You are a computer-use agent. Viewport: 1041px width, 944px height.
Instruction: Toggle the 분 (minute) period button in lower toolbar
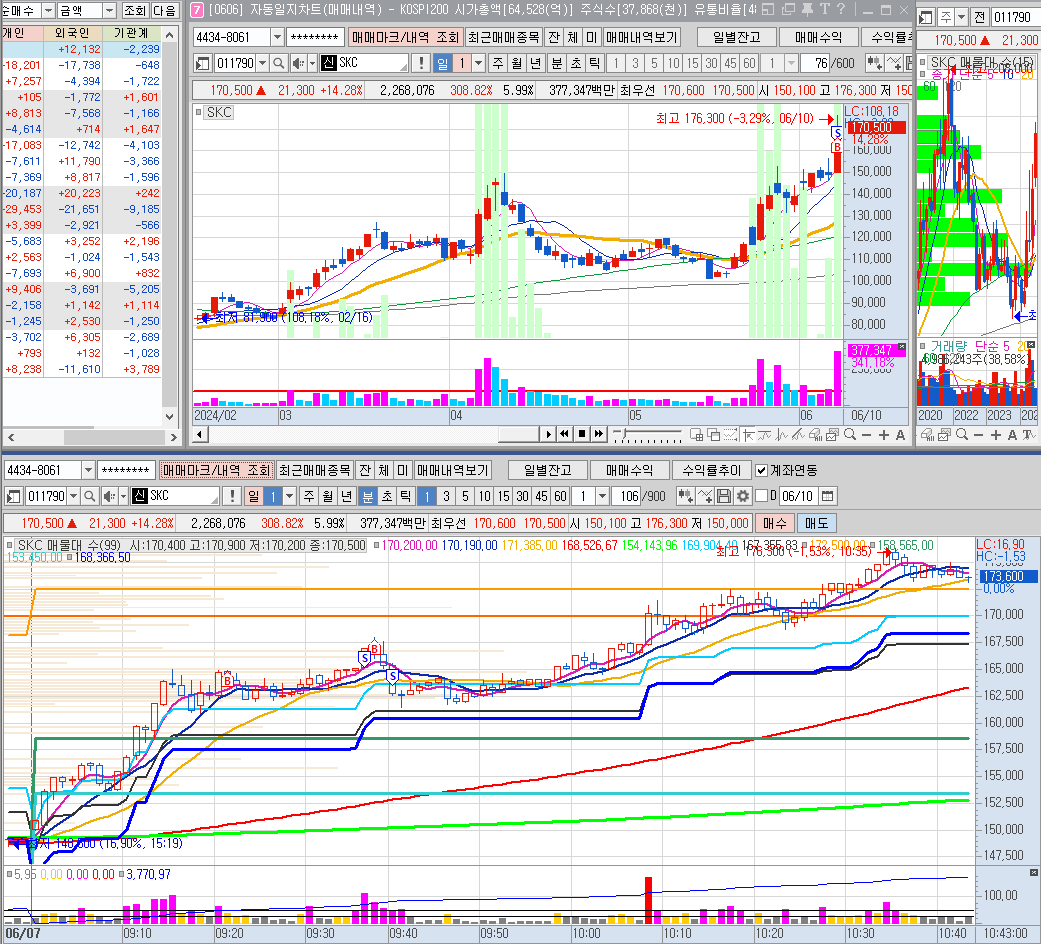coord(368,496)
